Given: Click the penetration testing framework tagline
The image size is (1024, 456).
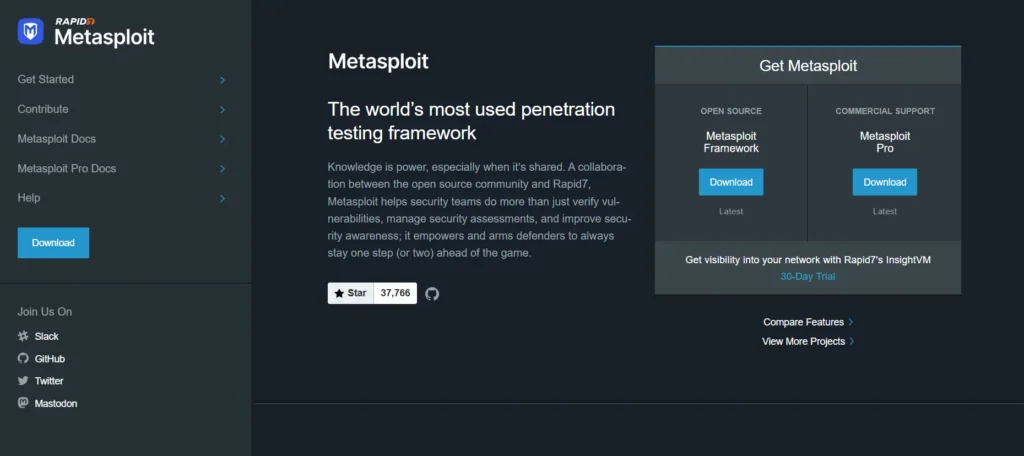Looking at the screenshot, I should click(x=471, y=121).
